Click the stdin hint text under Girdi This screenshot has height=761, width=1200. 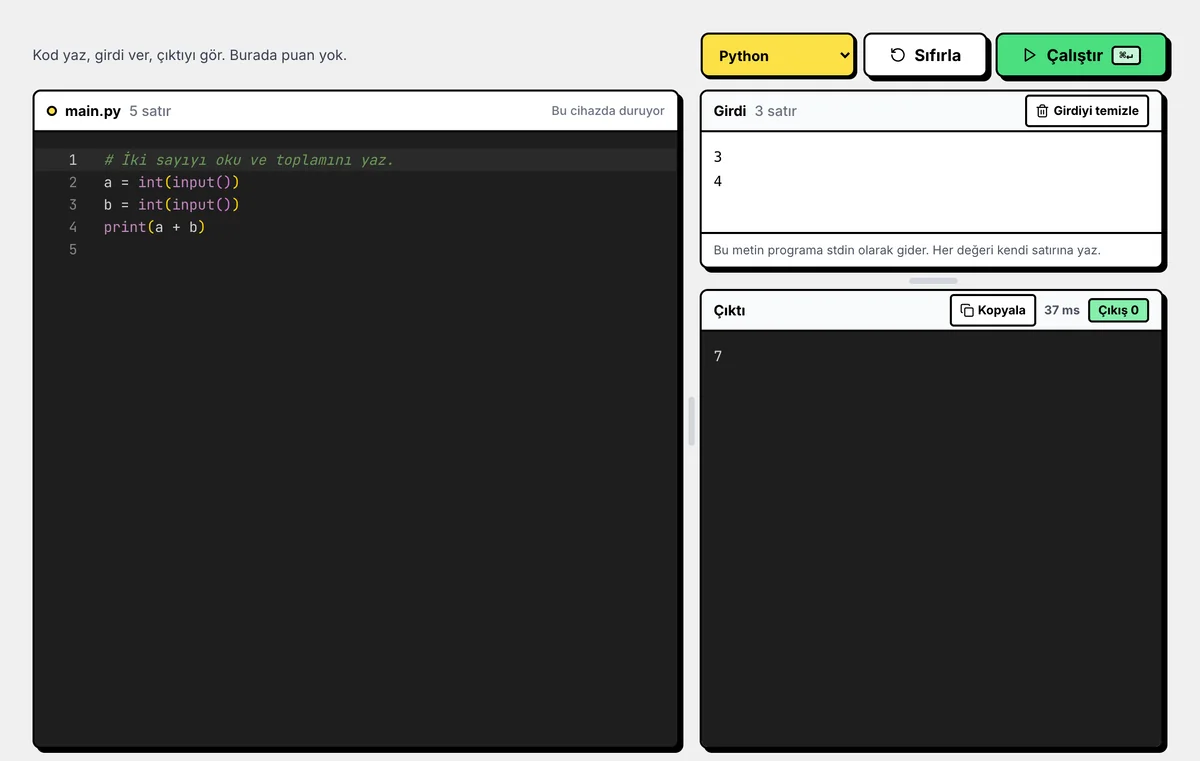[x=907, y=250]
